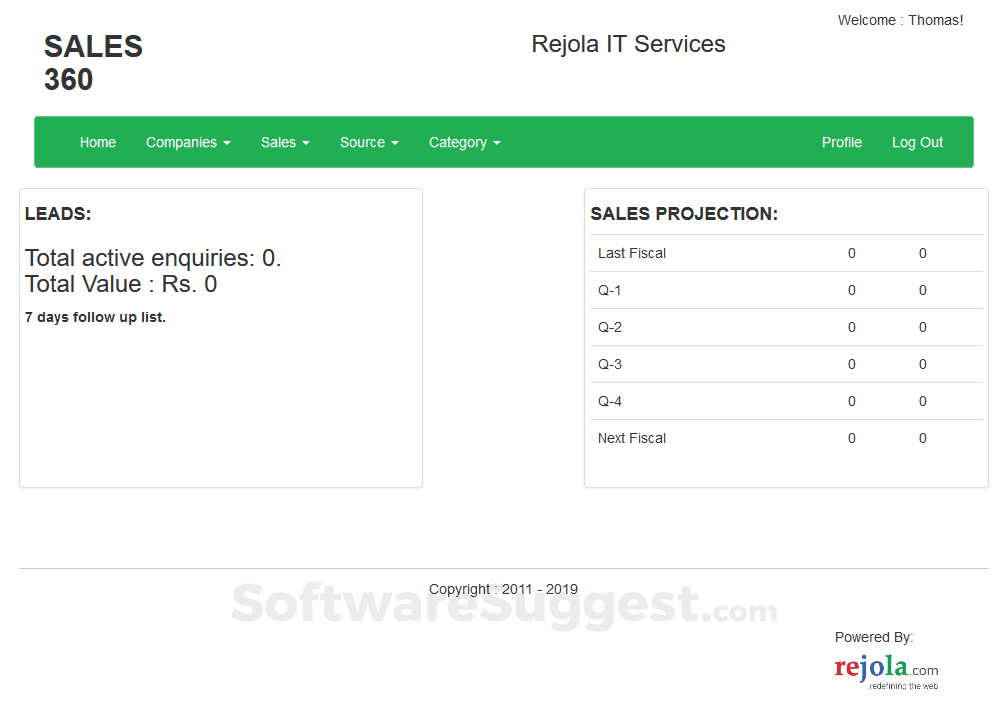
Task: Open the Category dropdown menu
Action: click(464, 142)
